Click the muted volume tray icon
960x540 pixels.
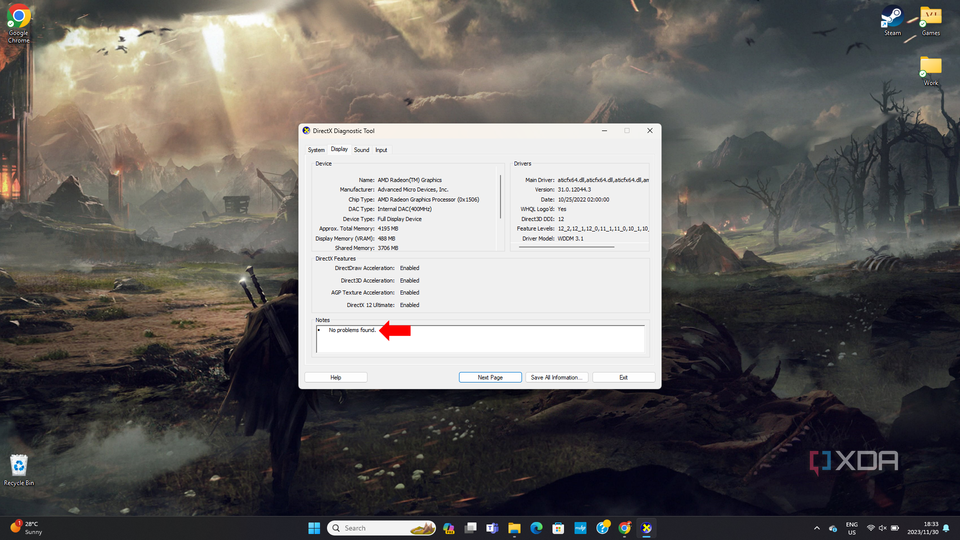(882, 528)
